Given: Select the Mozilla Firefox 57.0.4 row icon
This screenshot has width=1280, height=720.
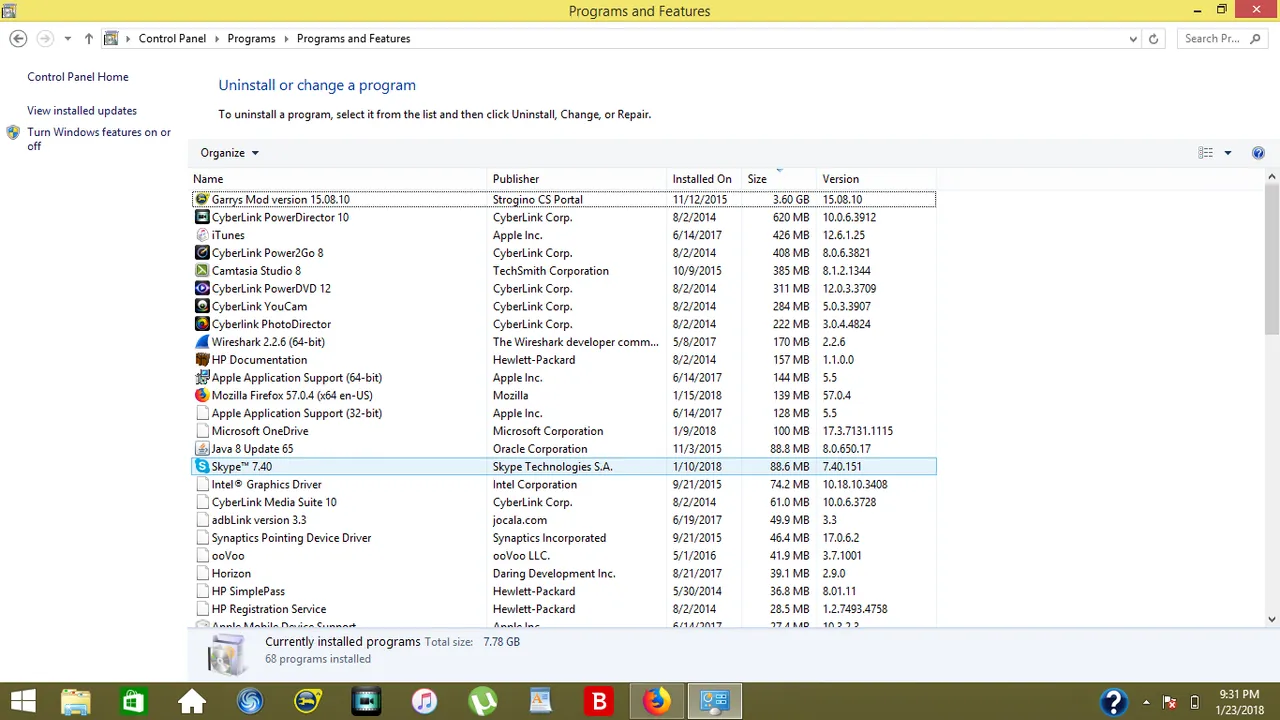Looking at the screenshot, I should [202, 396].
